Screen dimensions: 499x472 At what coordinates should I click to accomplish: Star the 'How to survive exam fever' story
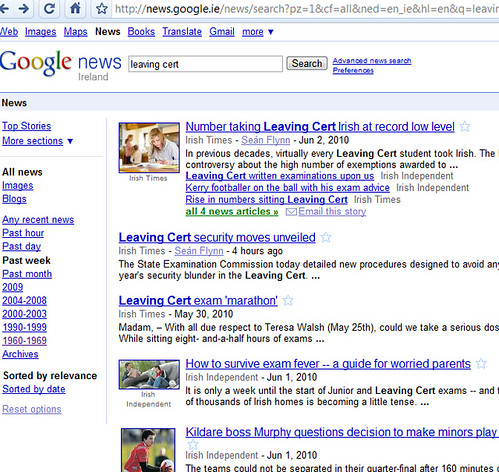[x=481, y=364]
